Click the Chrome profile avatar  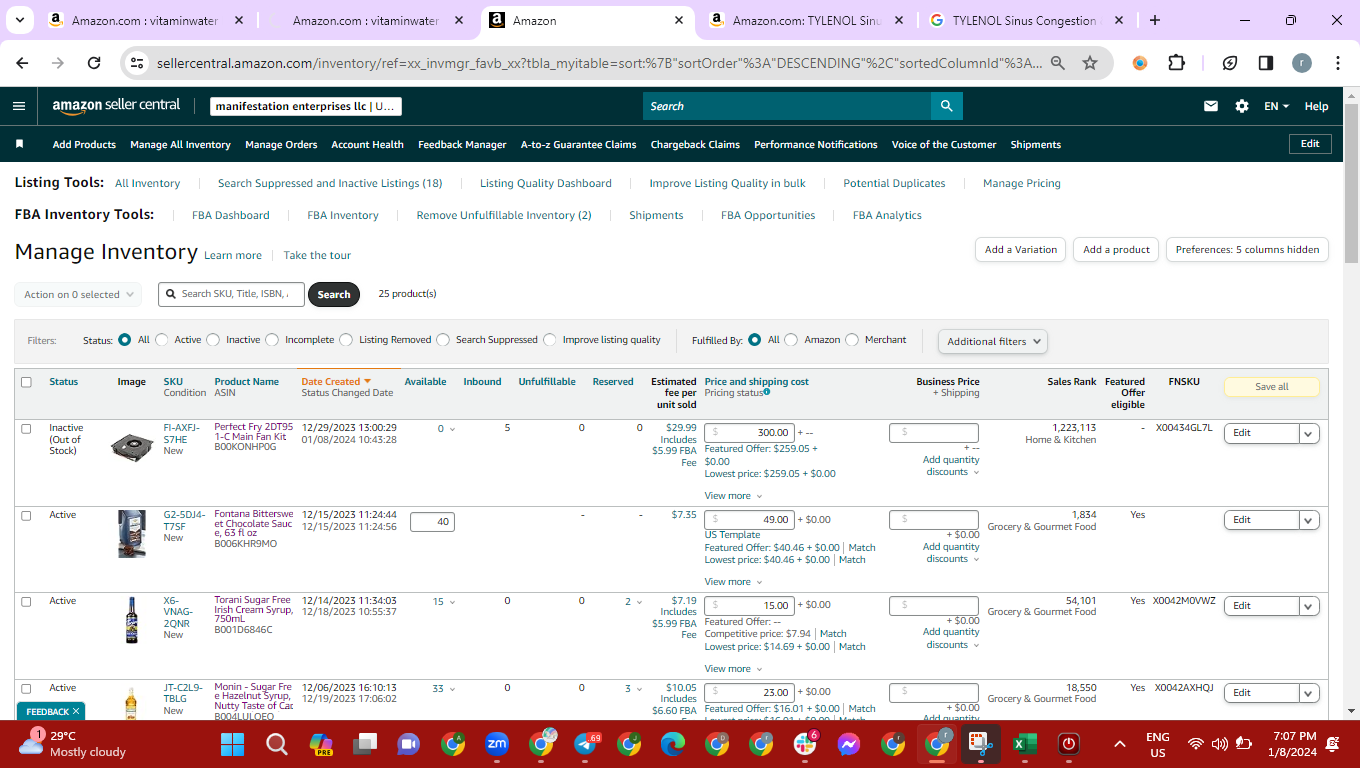(x=1302, y=62)
